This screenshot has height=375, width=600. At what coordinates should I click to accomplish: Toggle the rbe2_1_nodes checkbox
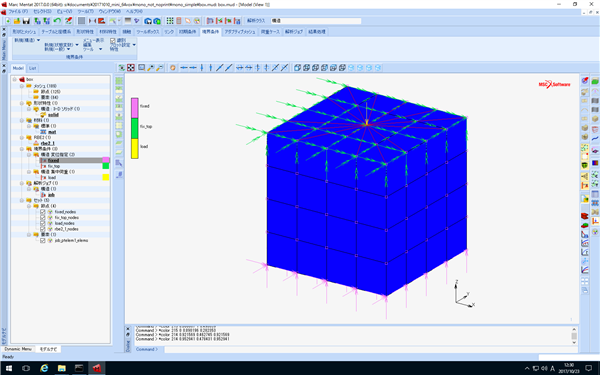[x=42, y=229]
